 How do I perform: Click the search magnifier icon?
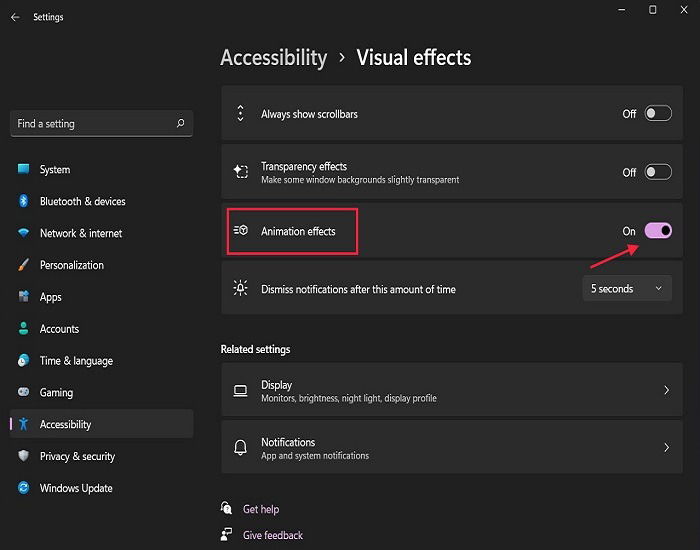(x=180, y=123)
